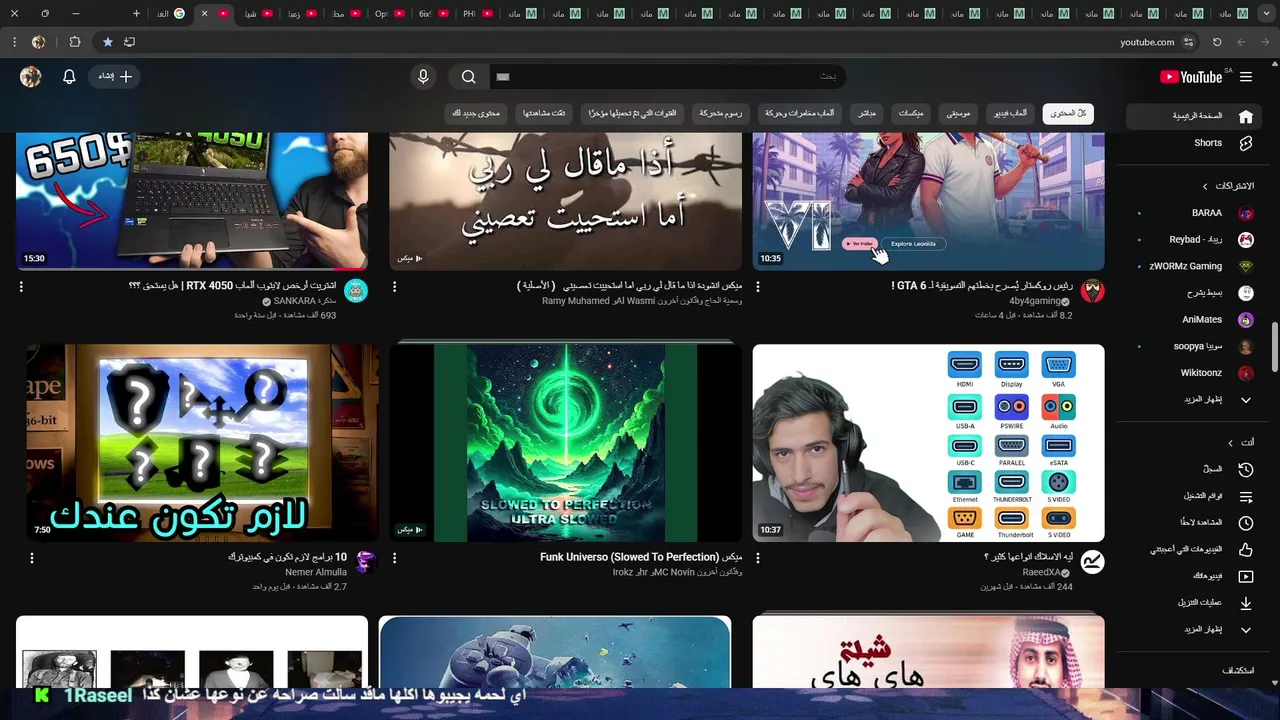Play the 'لازم تكون عندك' thumbnail video

click(202, 443)
